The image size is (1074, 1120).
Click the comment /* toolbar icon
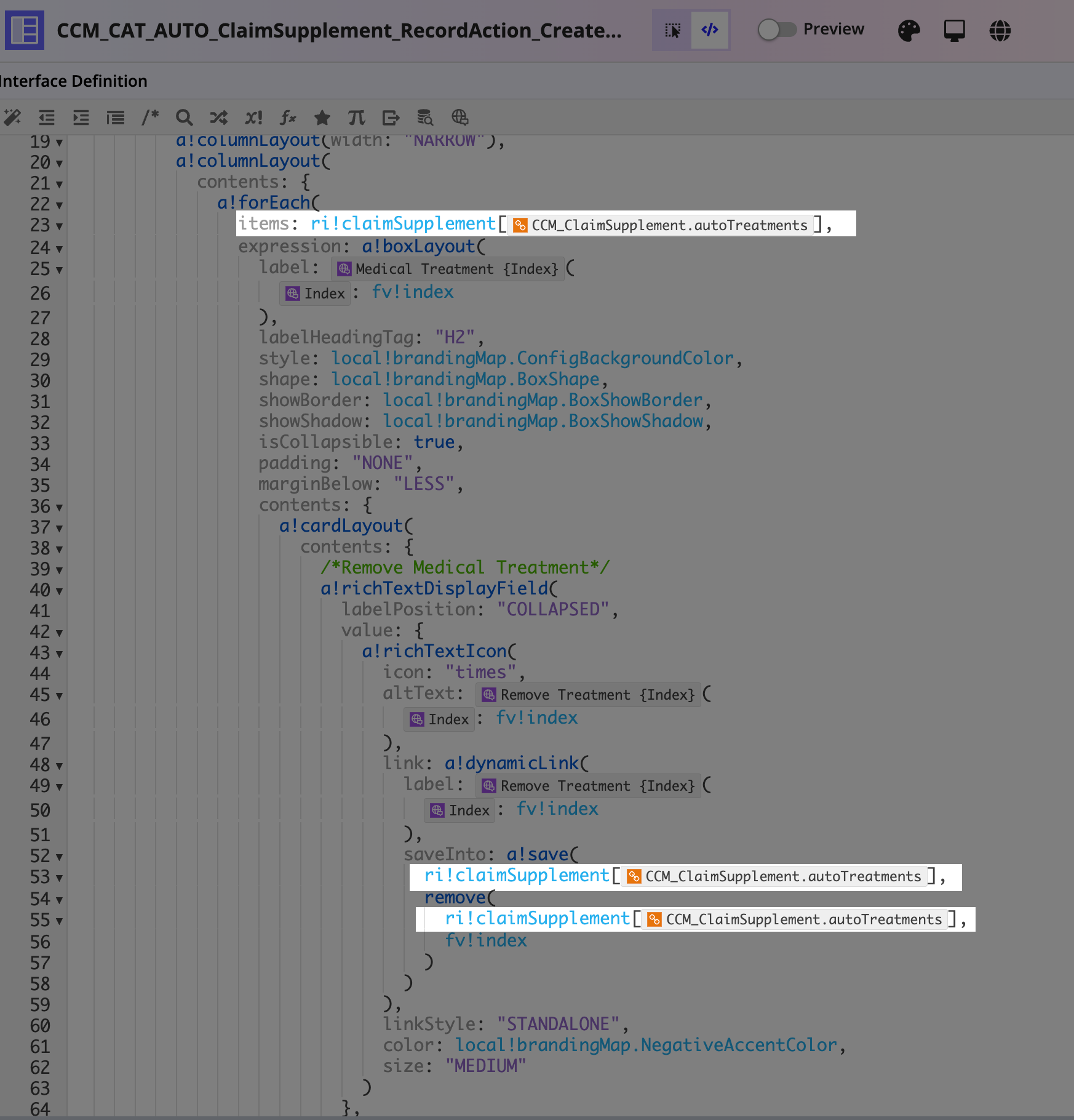[150, 117]
